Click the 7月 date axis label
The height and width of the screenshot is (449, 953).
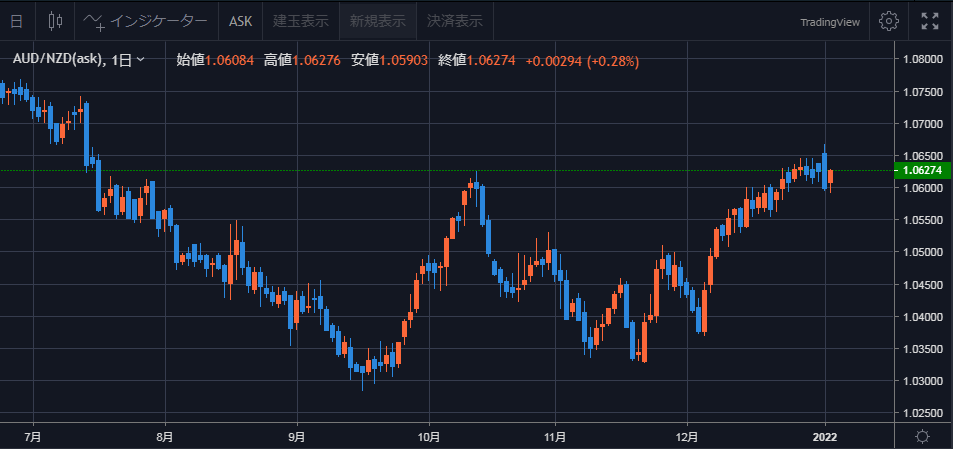33,436
